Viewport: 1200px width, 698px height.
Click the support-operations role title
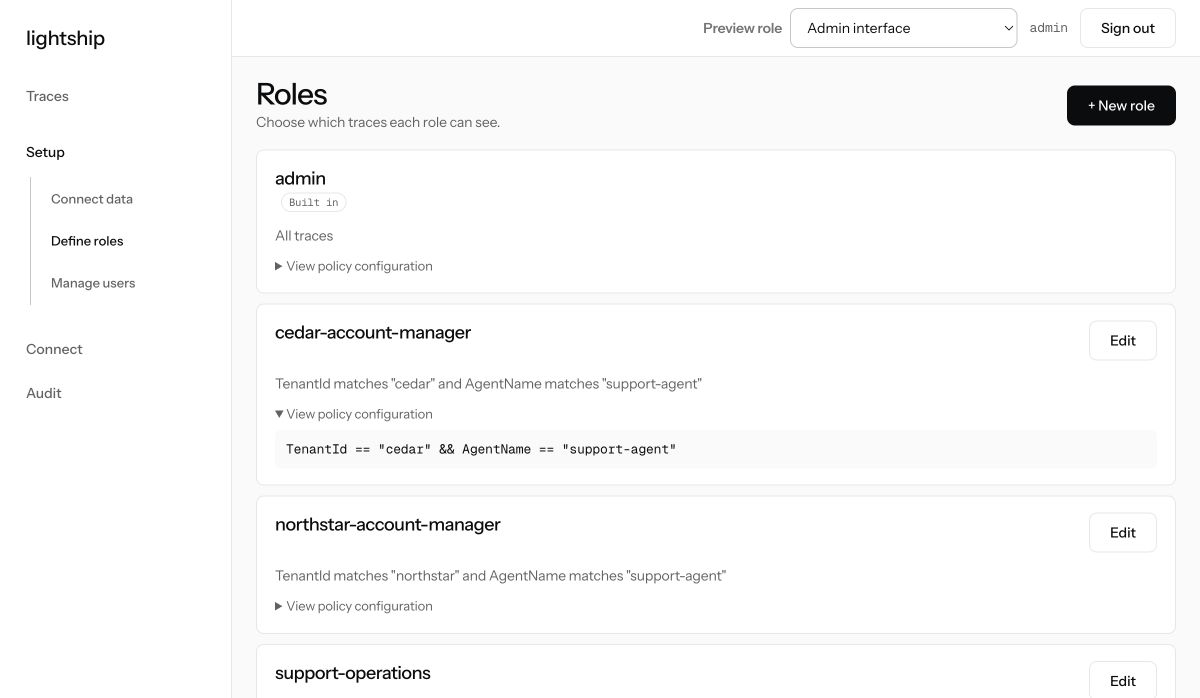(x=353, y=673)
